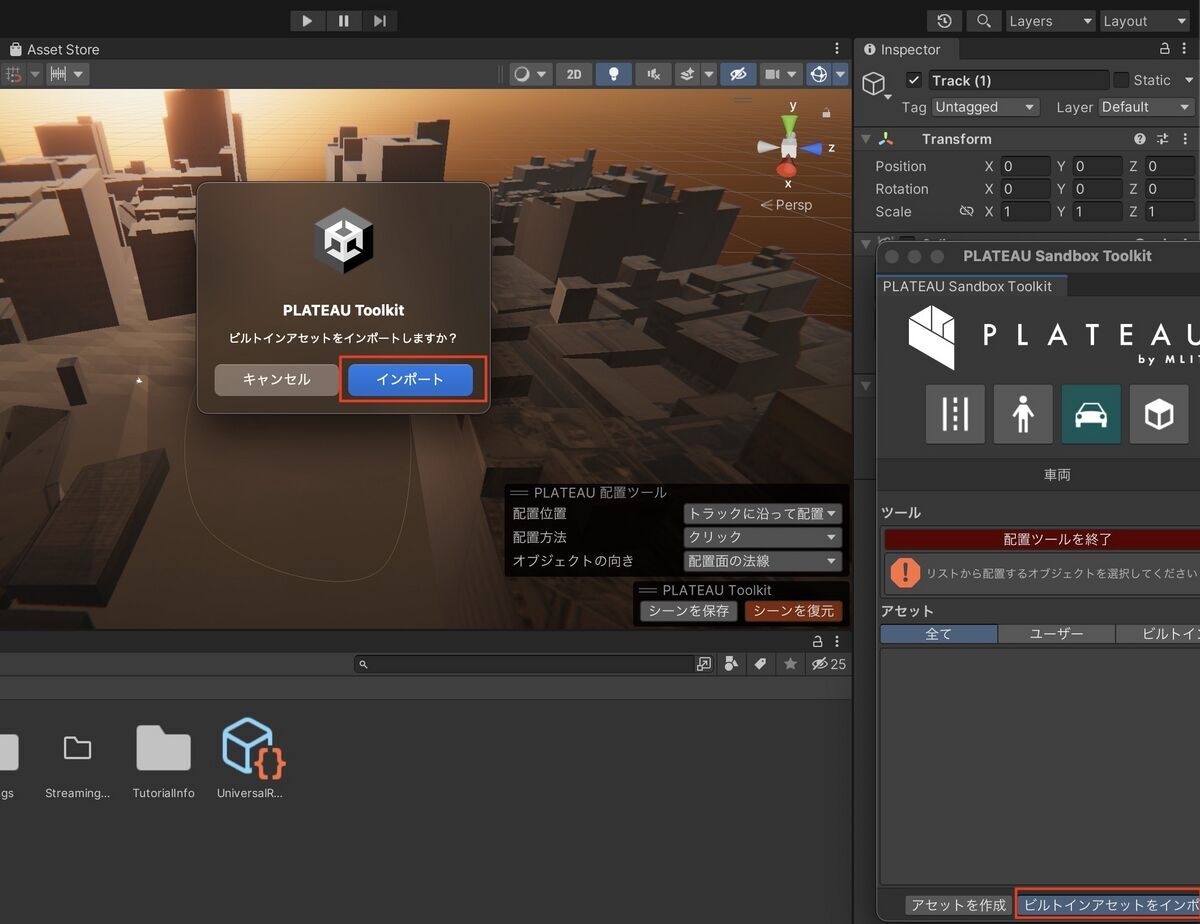Image resolution: width=1200 pixels, height=924 pixels.
Task: Filter Project assets by label tag icon
Action: pyautogui.click(x=760, y=664)
